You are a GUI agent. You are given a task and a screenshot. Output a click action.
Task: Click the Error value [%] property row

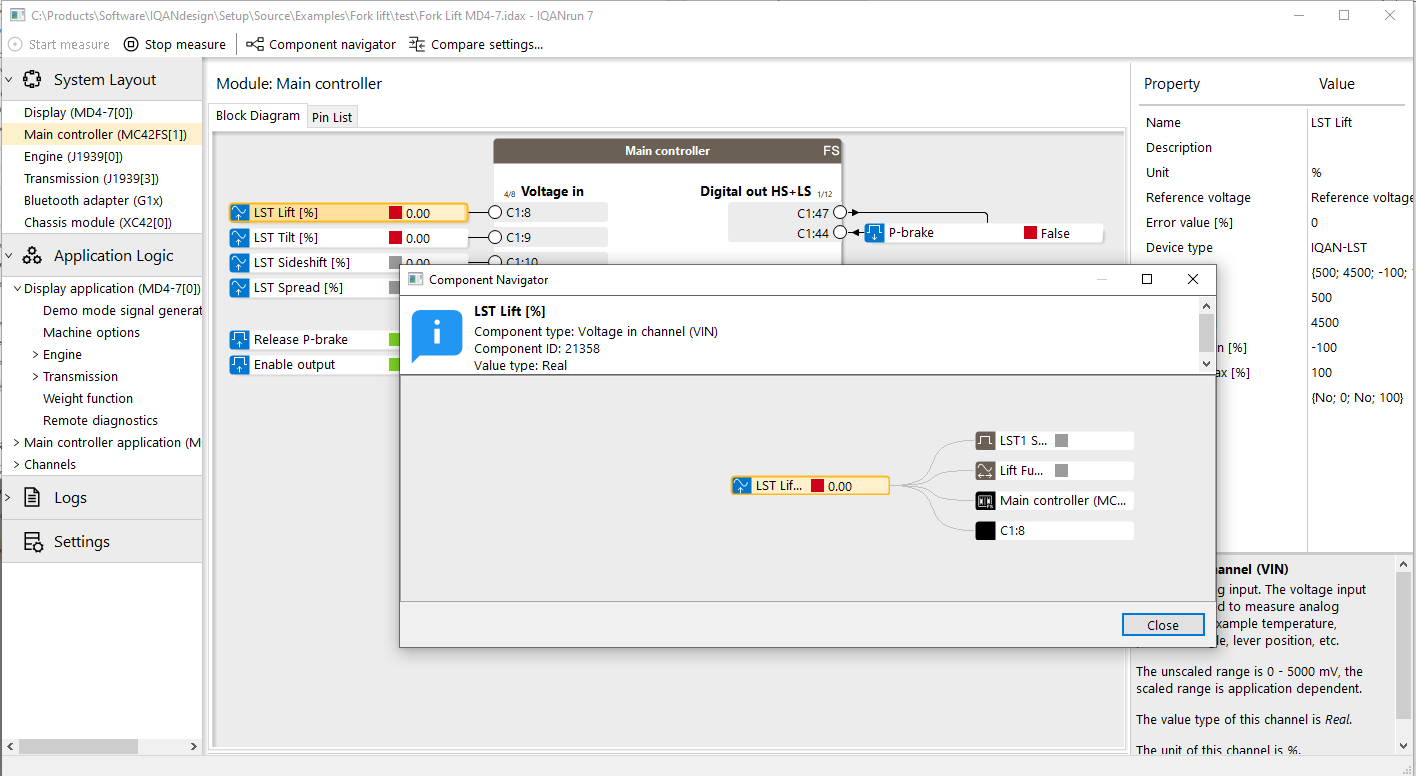pyautogui.click(x=1275, y=223)
